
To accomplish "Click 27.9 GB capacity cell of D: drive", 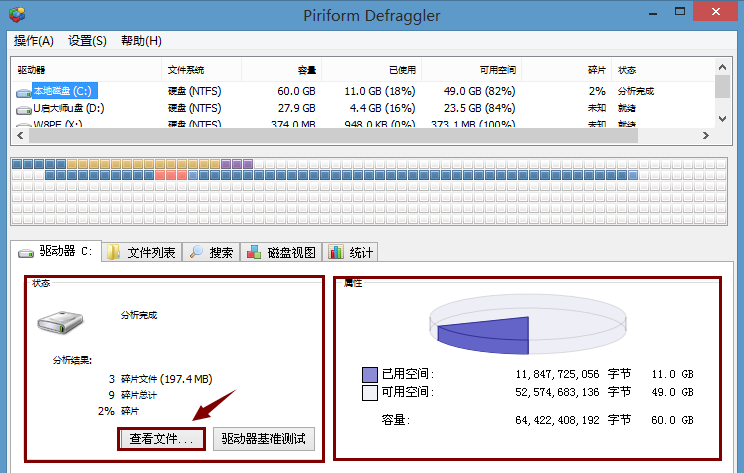I will coord(297,108).
